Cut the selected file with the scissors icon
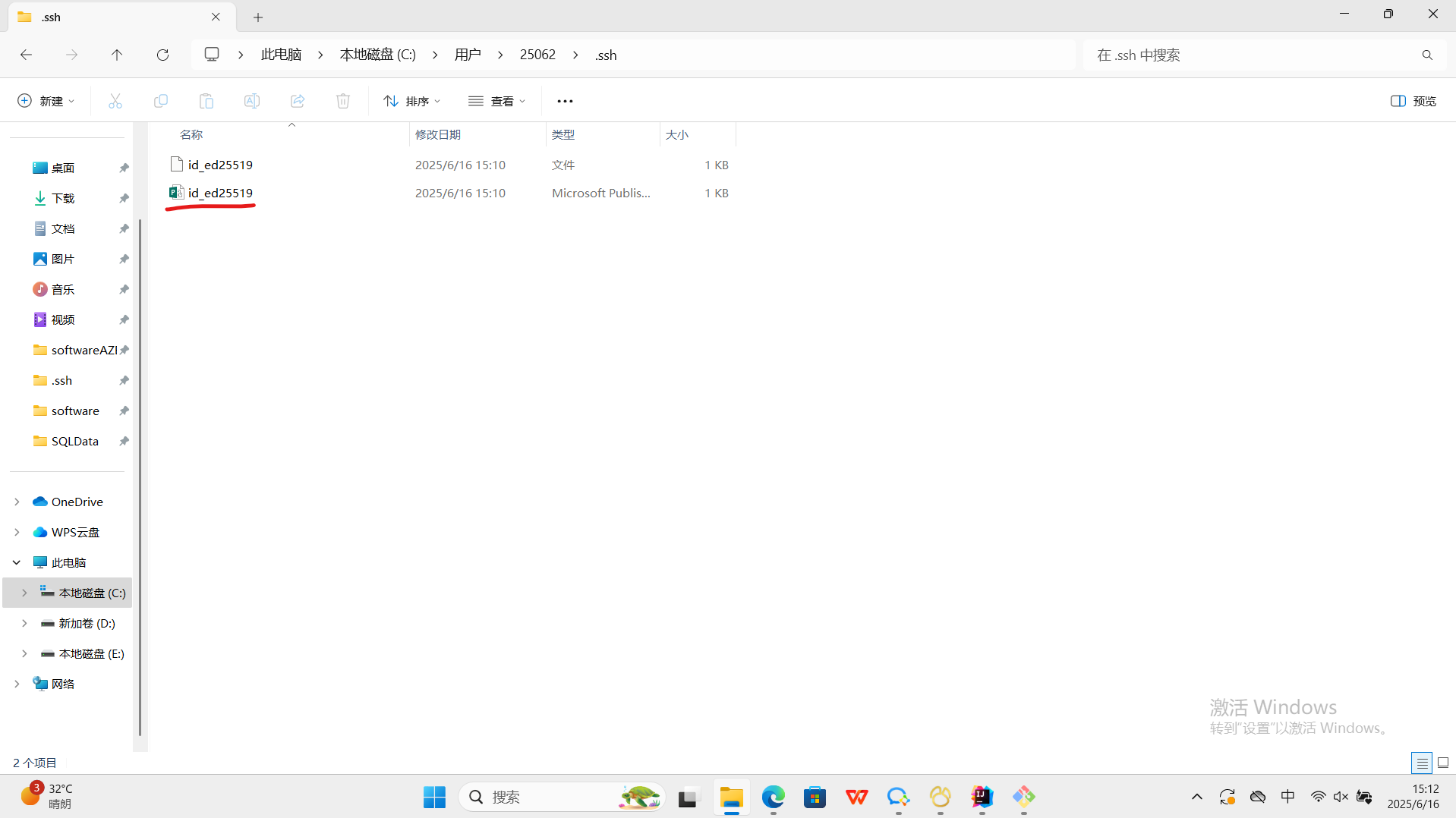This screenshot has width=1456, height=818. tap(115, 100)
